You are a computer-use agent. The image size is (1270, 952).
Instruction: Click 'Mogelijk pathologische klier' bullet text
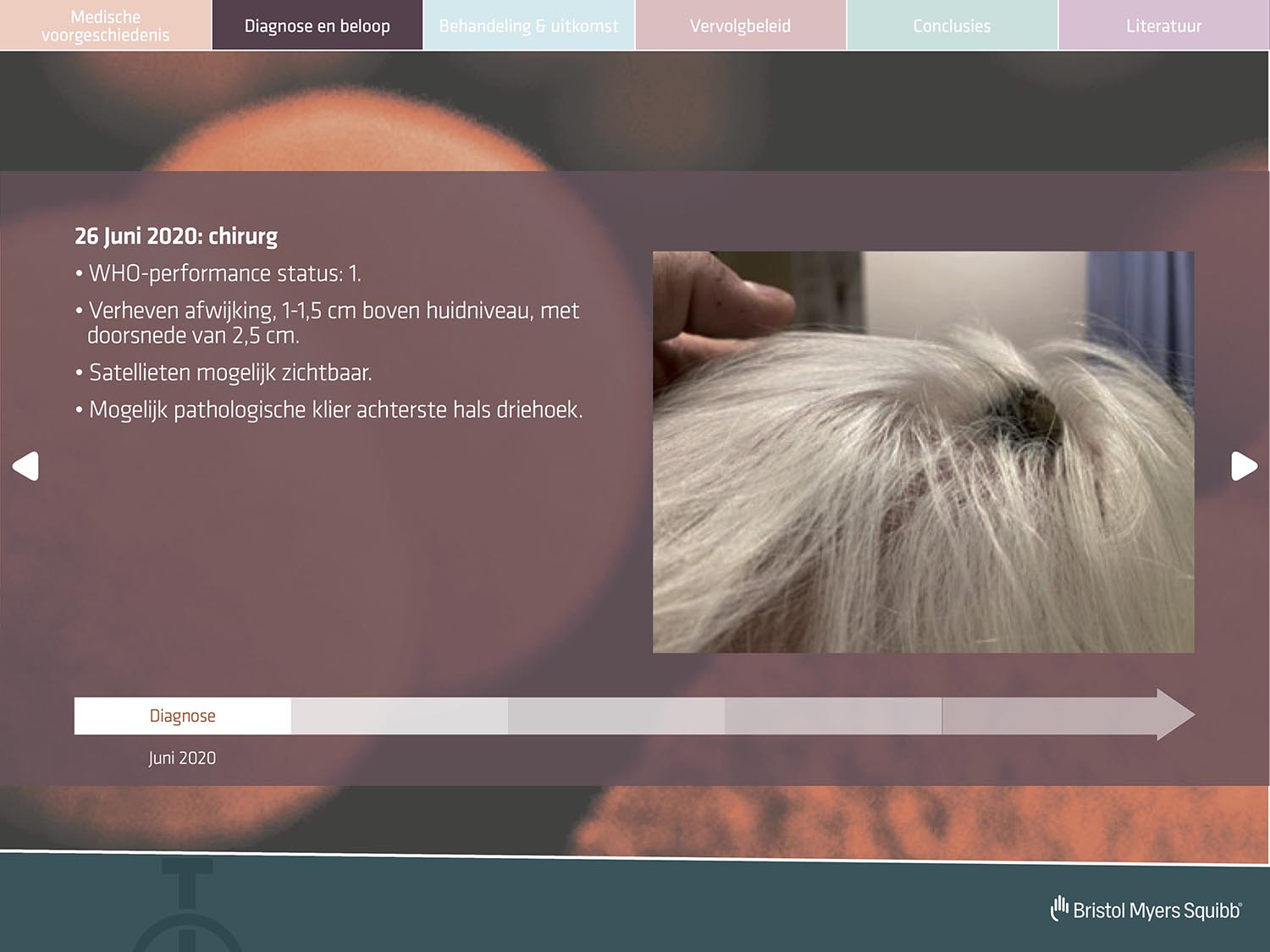point(329,410)
